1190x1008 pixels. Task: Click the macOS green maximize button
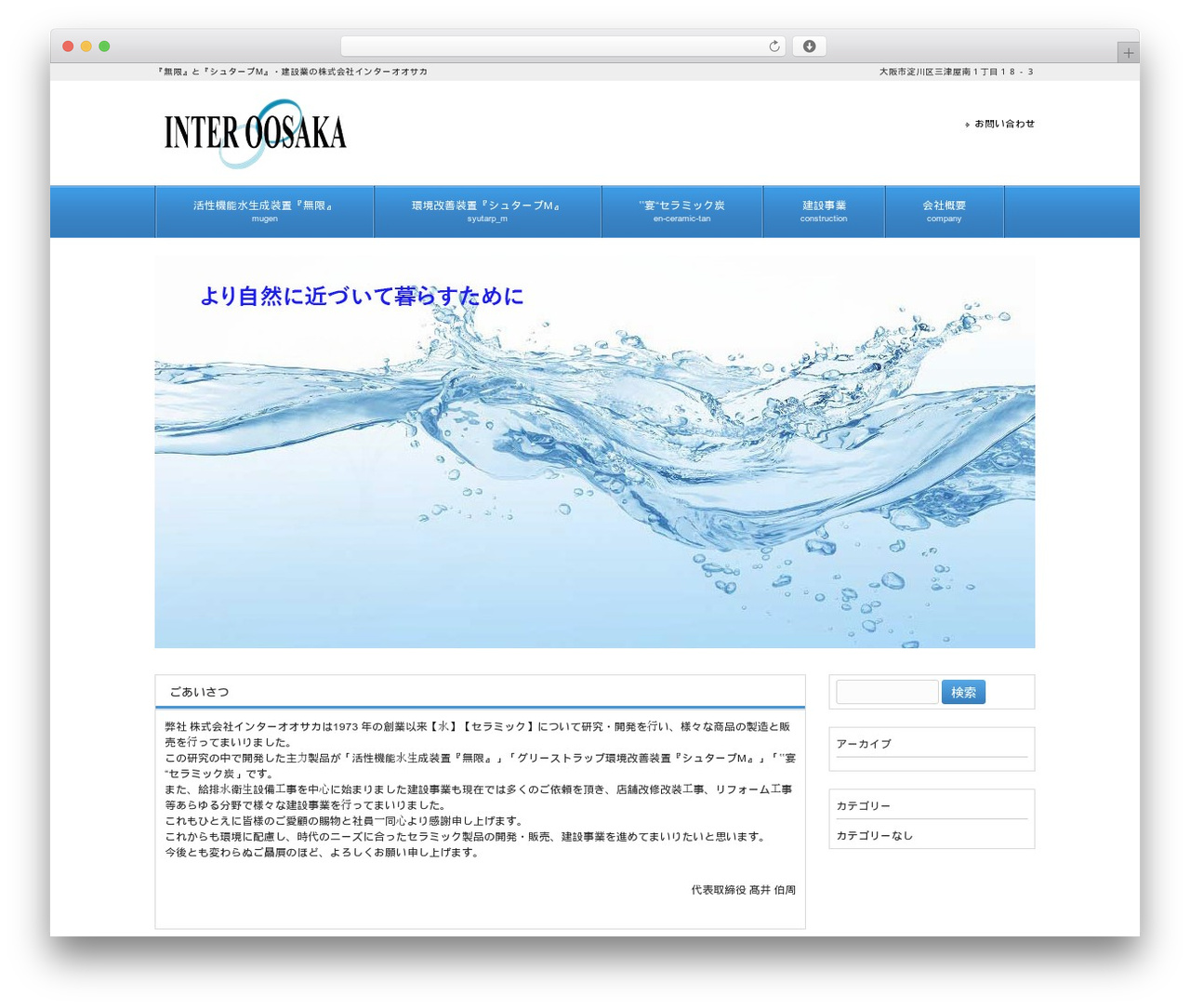[104, 46]
